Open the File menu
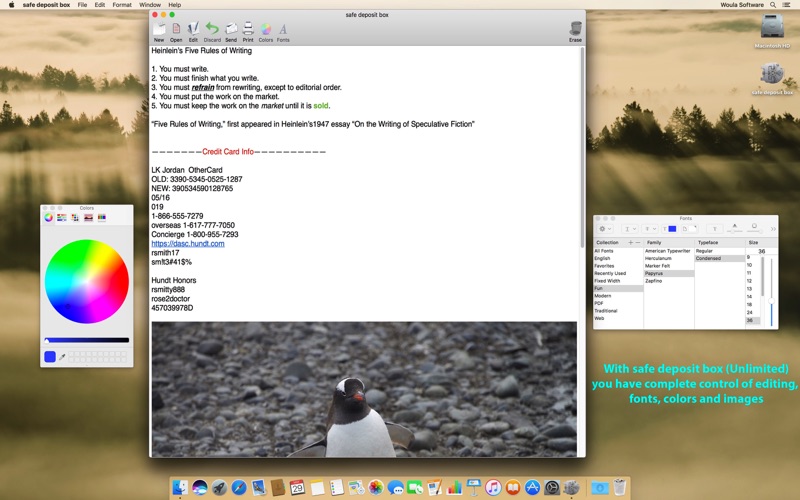 point(82,5)
